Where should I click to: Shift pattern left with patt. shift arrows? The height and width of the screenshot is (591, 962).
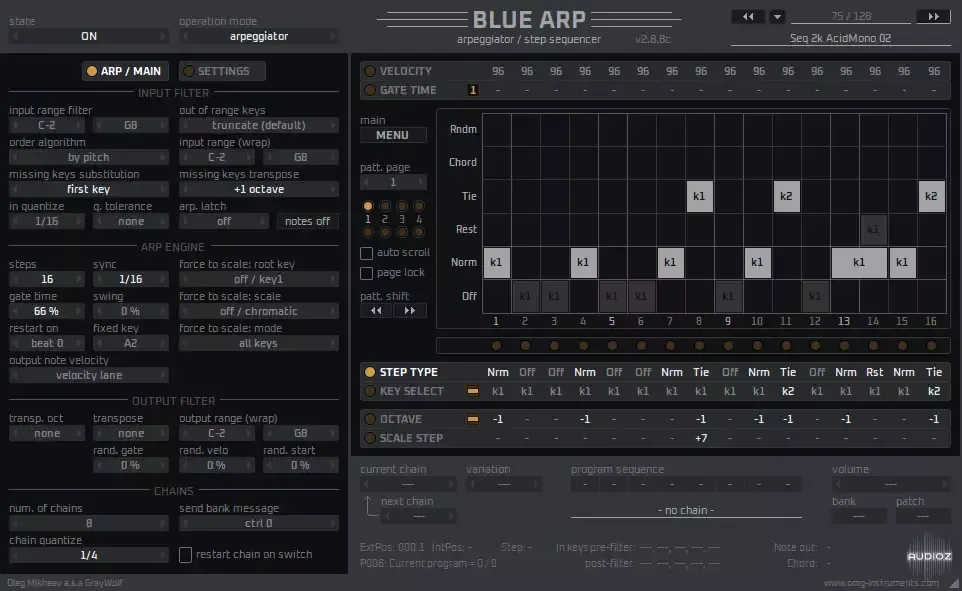coord(376,311)
